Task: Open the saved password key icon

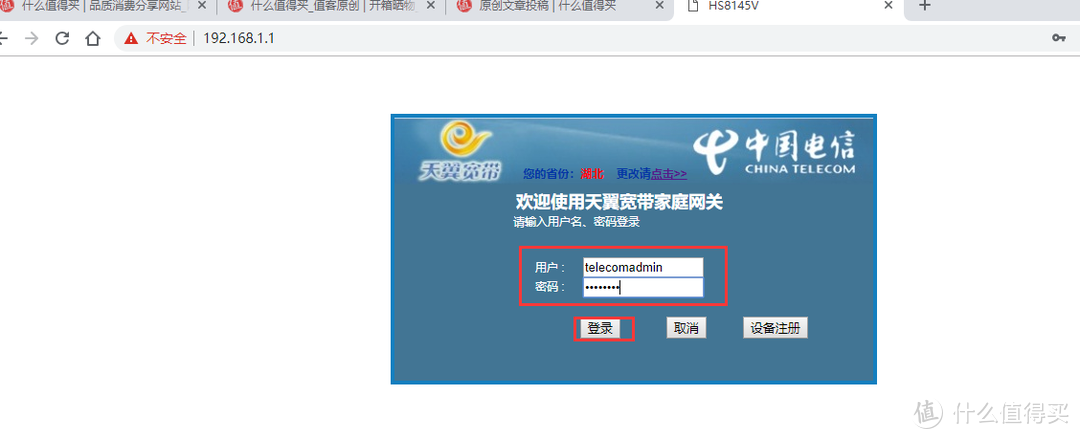Action: pyautogui.click(x=1059, y=38)
